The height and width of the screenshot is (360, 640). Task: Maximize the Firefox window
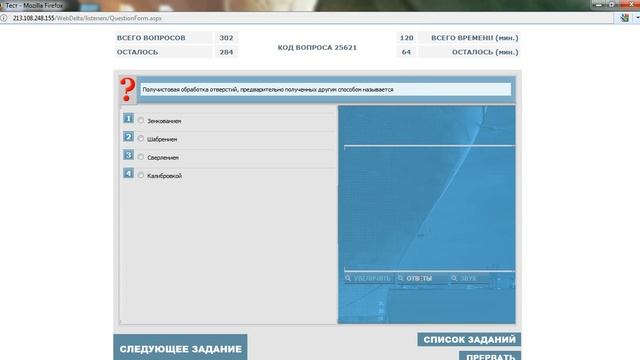611,5
